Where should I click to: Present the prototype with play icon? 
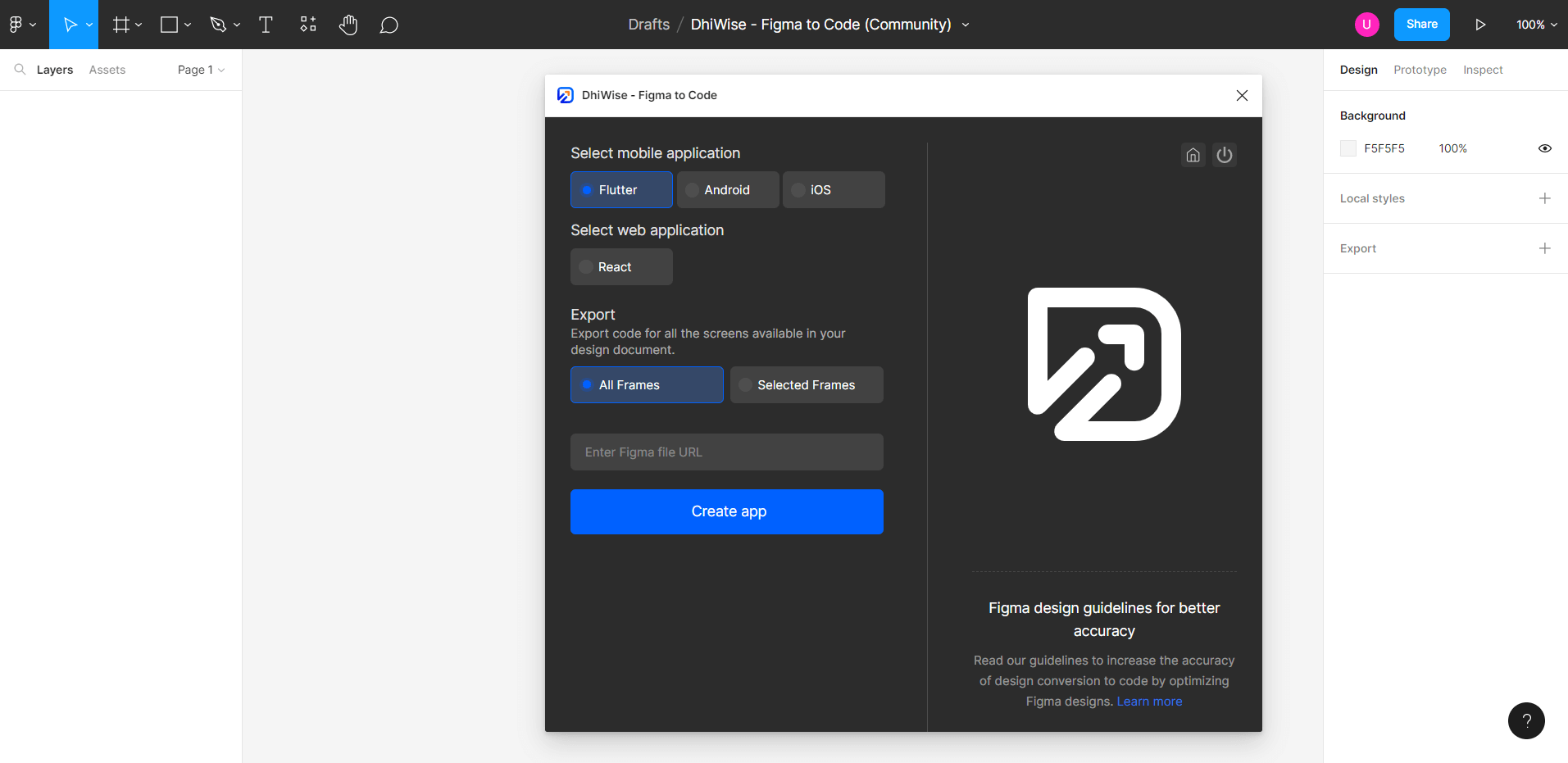(1480, 25)
